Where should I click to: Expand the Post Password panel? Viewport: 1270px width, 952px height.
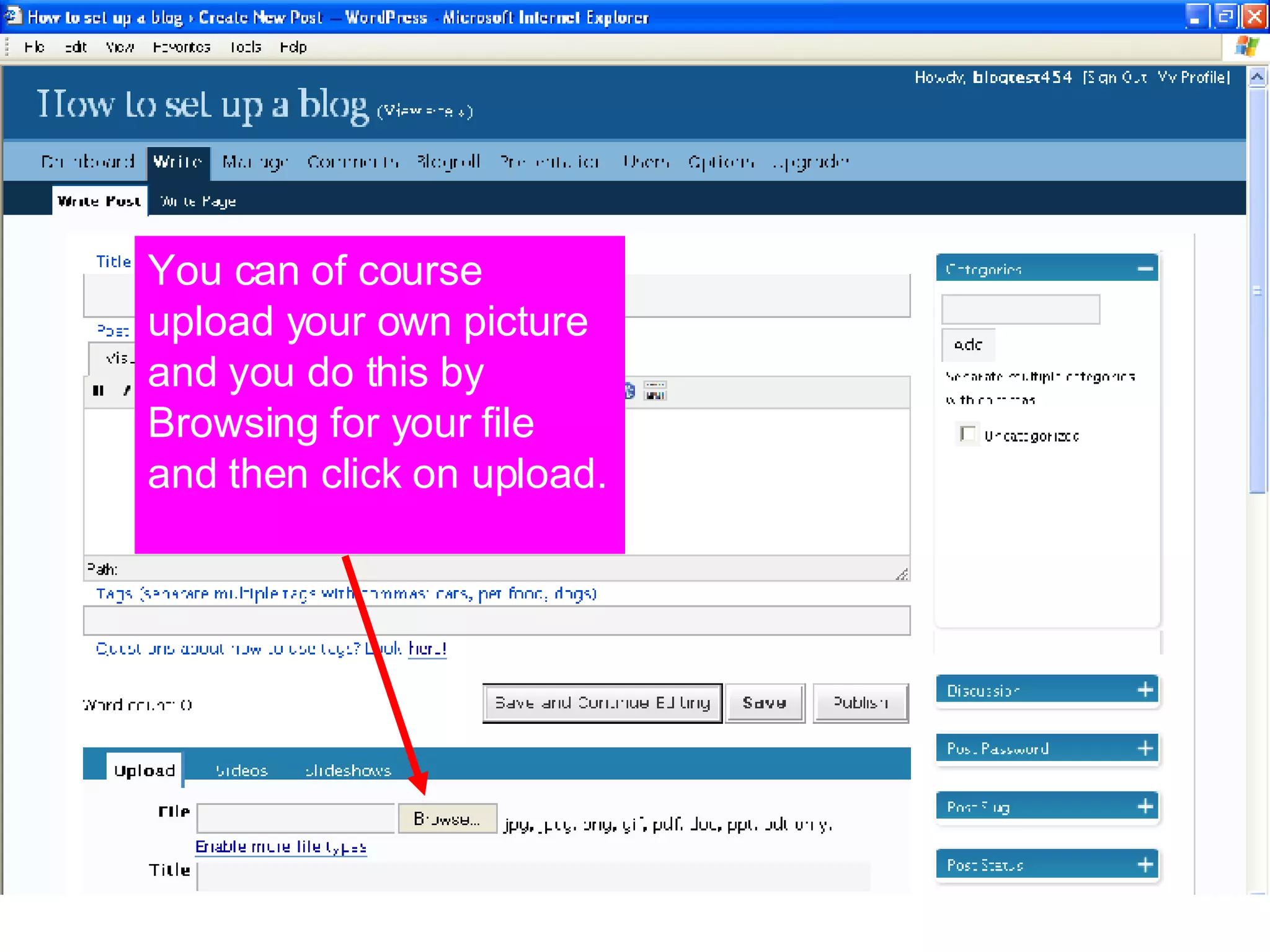[x=1145, y=748]
